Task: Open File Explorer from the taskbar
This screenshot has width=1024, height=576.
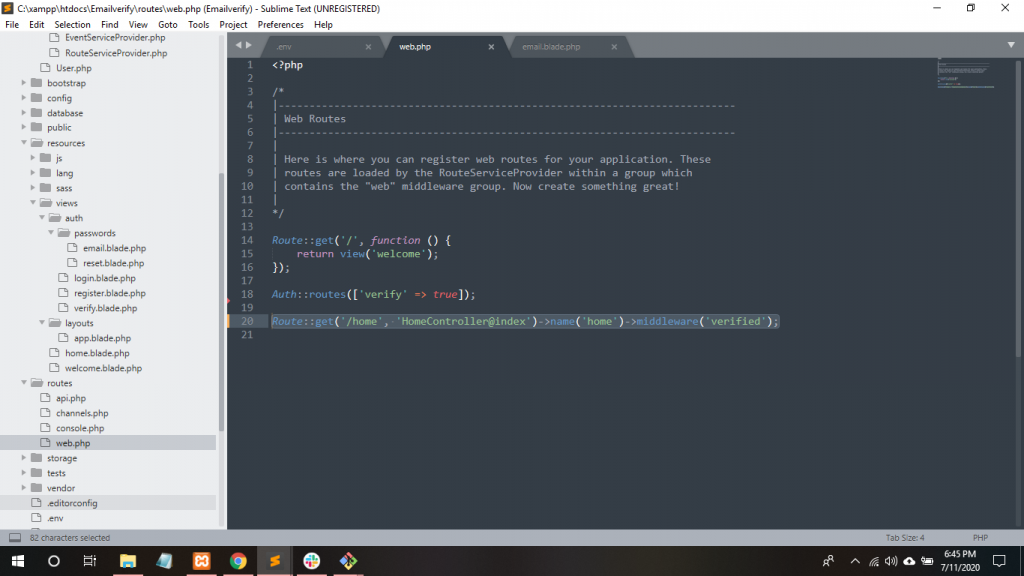Action: pyautogui.click(x=127, y=561)
